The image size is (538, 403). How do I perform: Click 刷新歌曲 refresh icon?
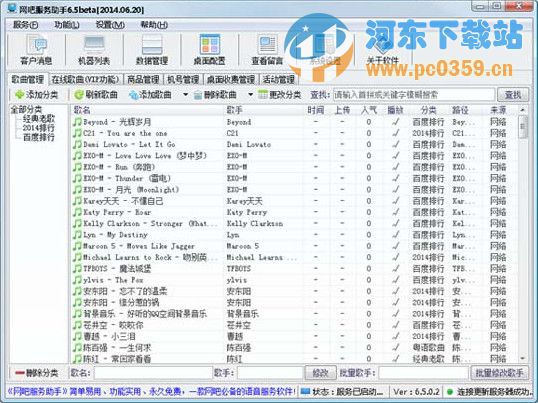[79, 95]
